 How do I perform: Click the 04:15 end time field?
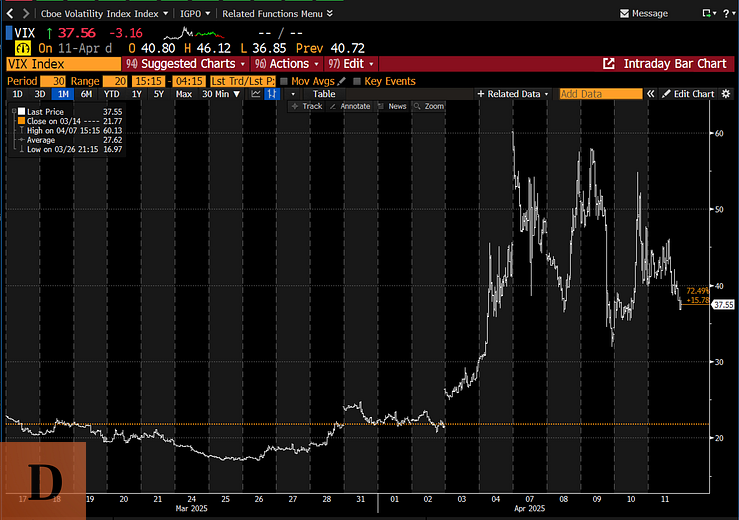coord(189,81)
